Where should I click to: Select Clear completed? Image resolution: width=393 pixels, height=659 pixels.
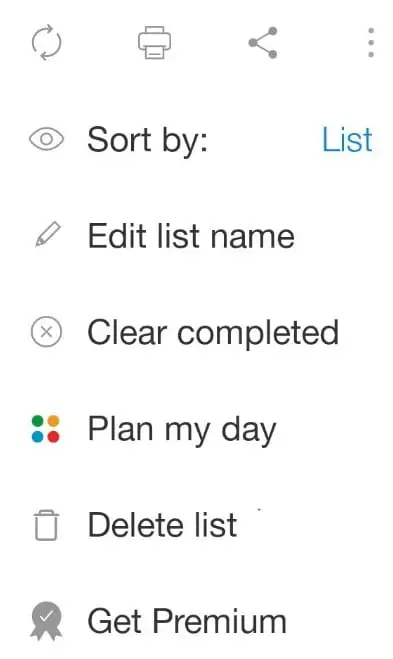(213, 332)
